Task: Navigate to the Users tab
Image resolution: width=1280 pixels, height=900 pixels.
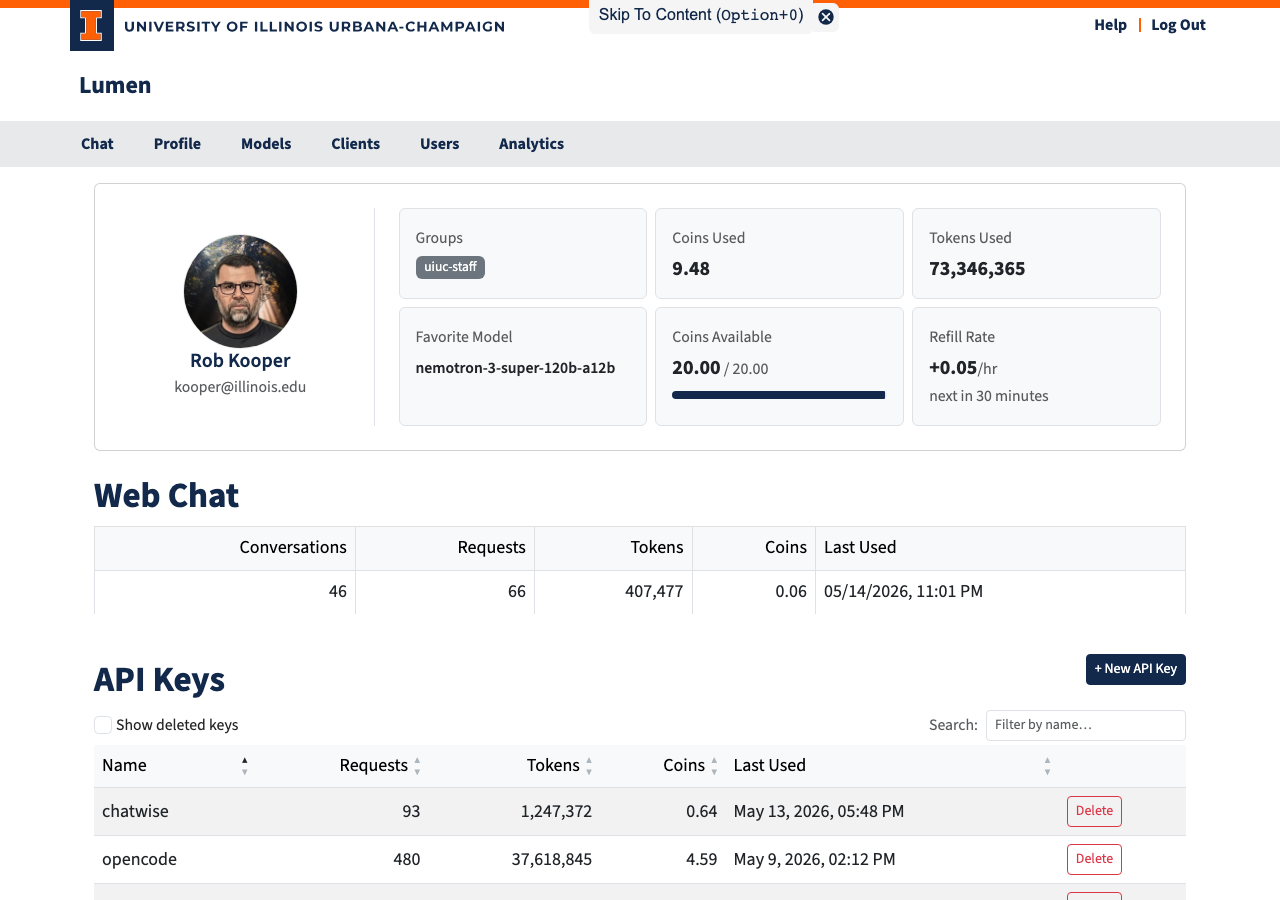Action: [x=439, y=144]
